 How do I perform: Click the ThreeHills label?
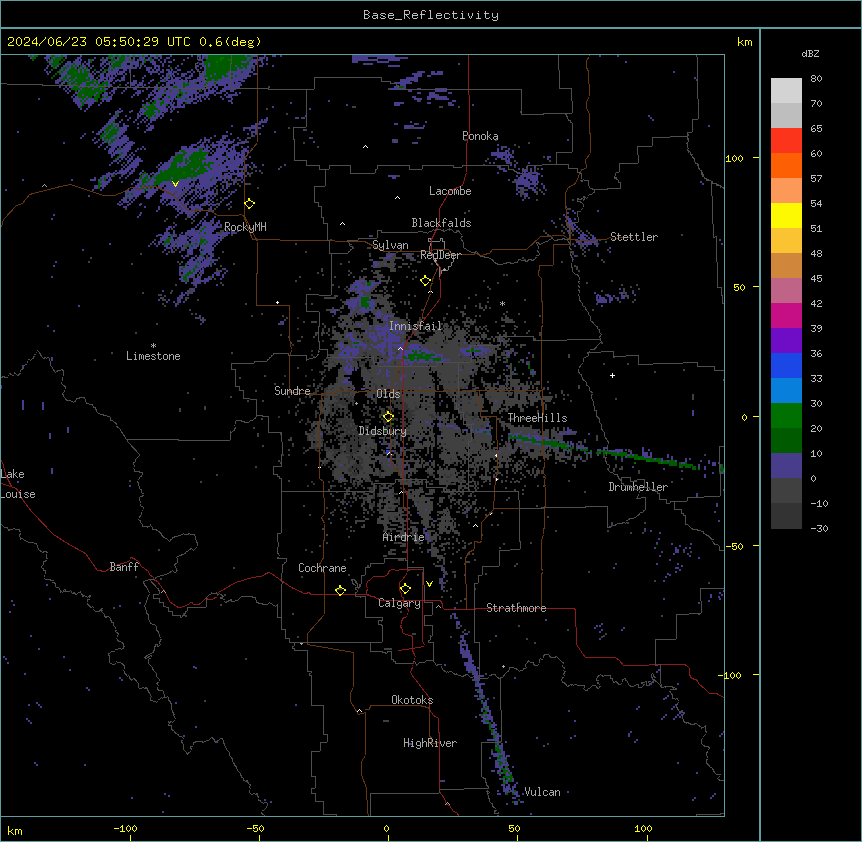537,418
